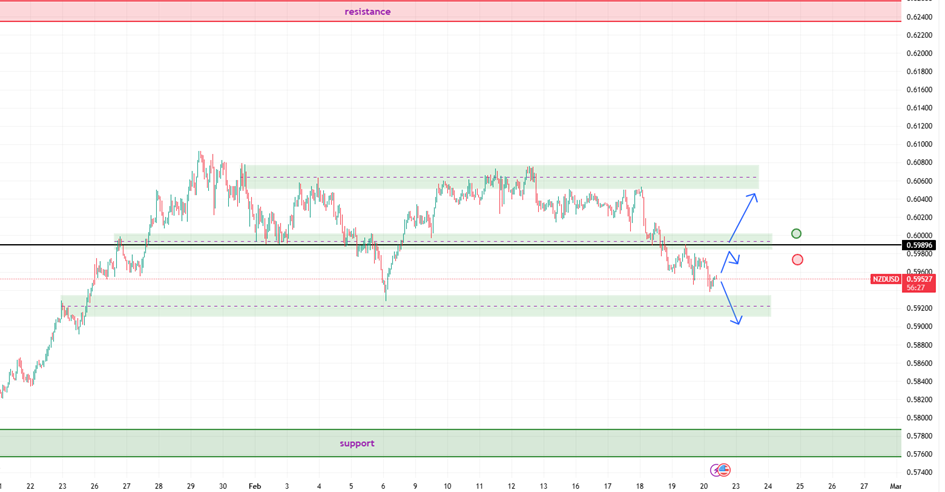
Task: Click the Mar label on time axis
Action: click(895, 485)
